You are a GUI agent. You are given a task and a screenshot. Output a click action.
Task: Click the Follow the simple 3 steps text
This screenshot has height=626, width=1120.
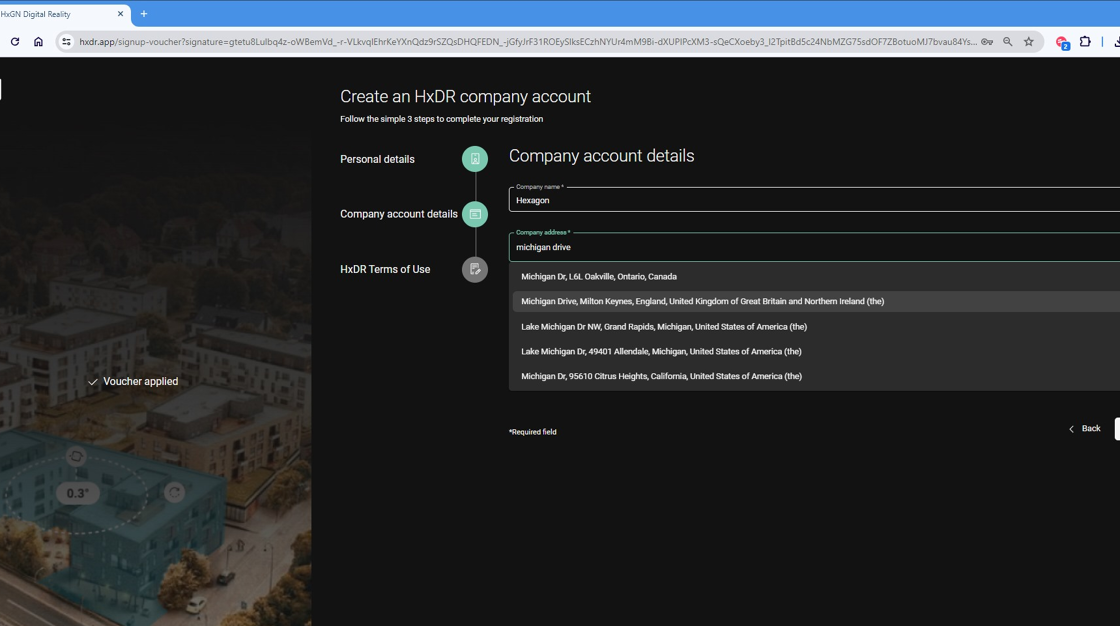(x=441, y=119)
